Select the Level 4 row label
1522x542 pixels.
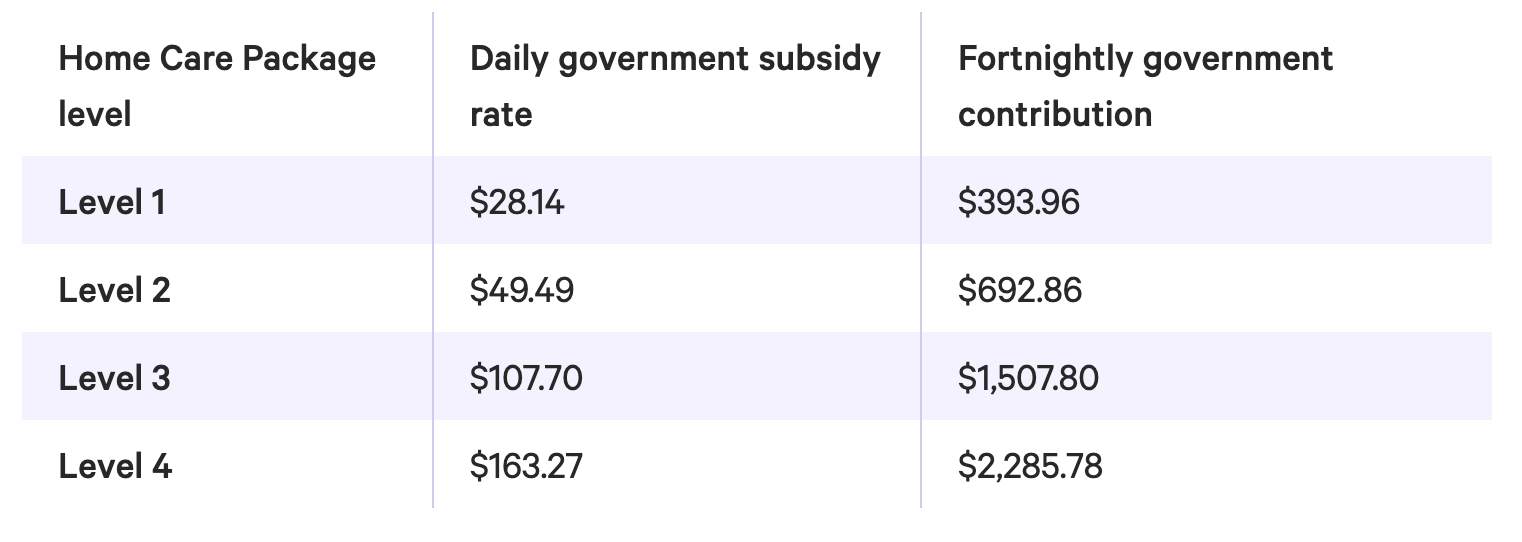click(115, 467)
